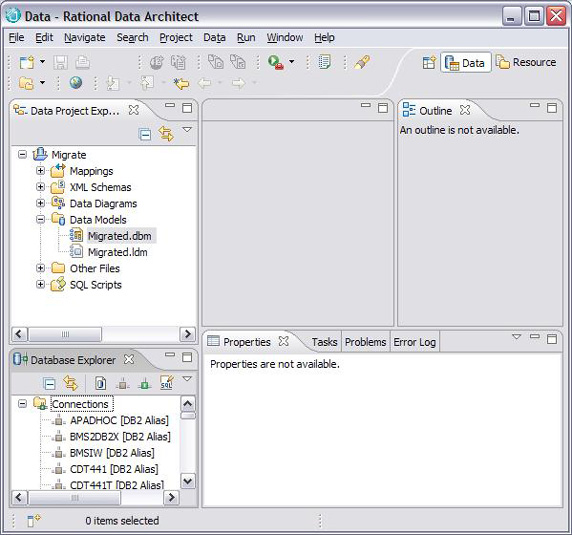Viewport: 572px width, 535px height.
Task: Open the Navigate menu
Action: pyautogui.click(x=85, y=38)
